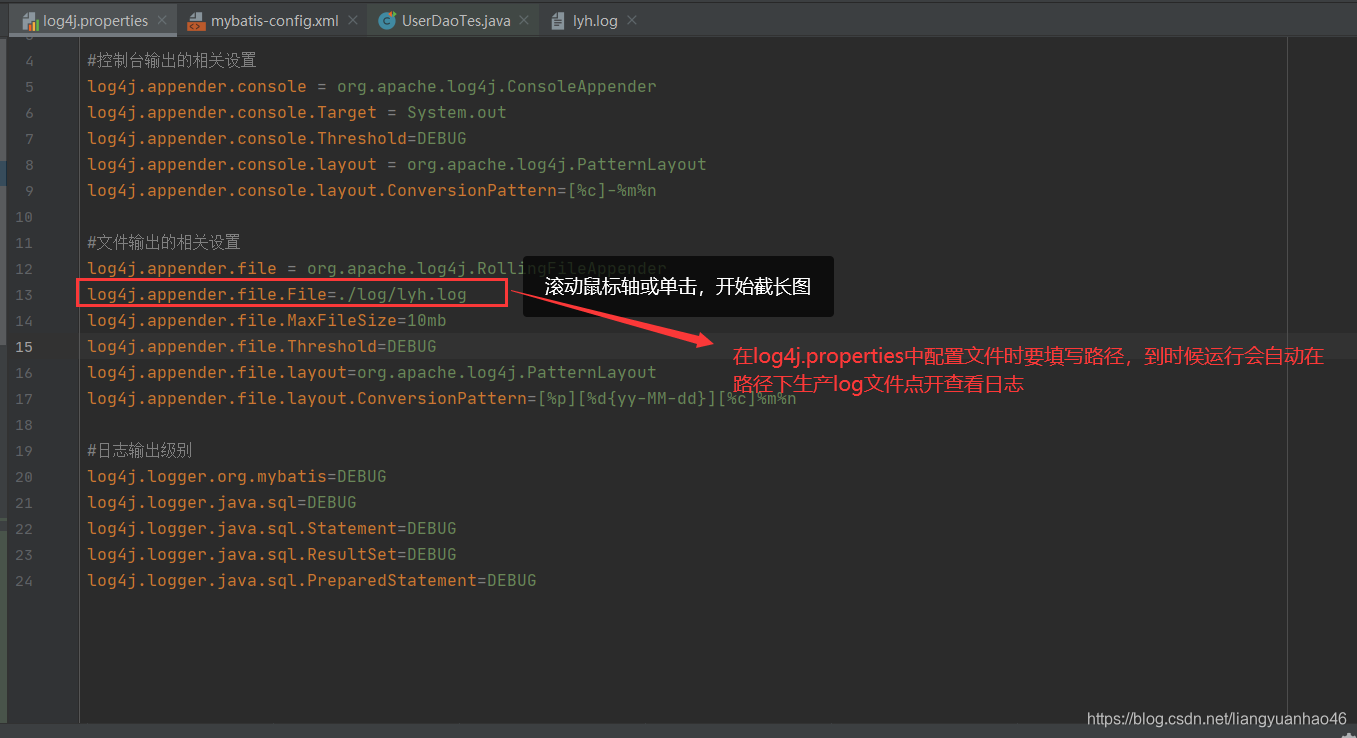Click the mybatis-config.xml file icon
Screen dimensions: 1357x738
click(x=197, y=21)
